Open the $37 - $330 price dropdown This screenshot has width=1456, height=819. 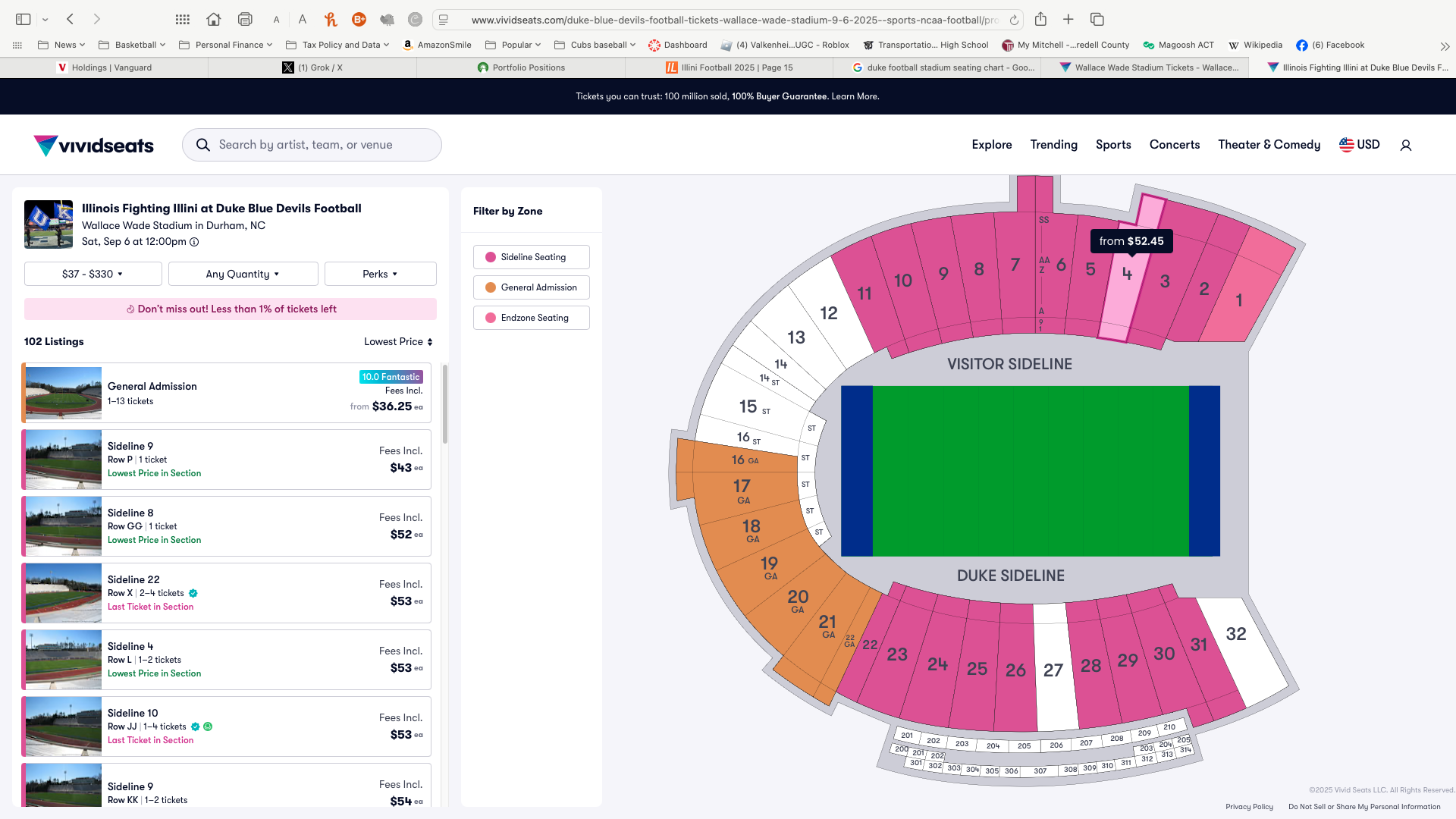pyautogui.click(x=93, y=274)
